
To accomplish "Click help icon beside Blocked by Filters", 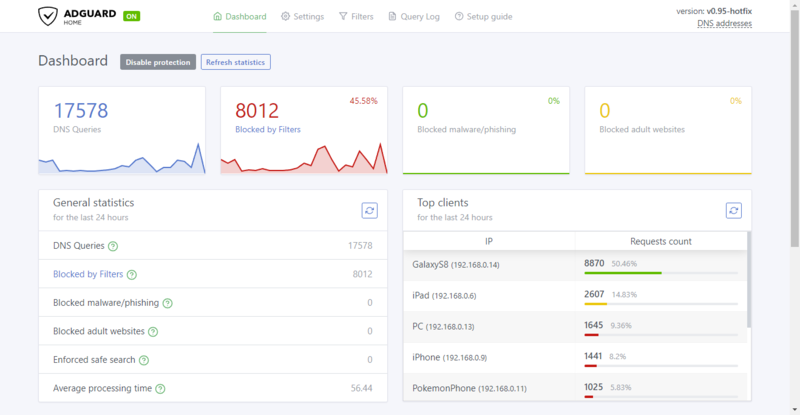I will [x=132, y=275].
